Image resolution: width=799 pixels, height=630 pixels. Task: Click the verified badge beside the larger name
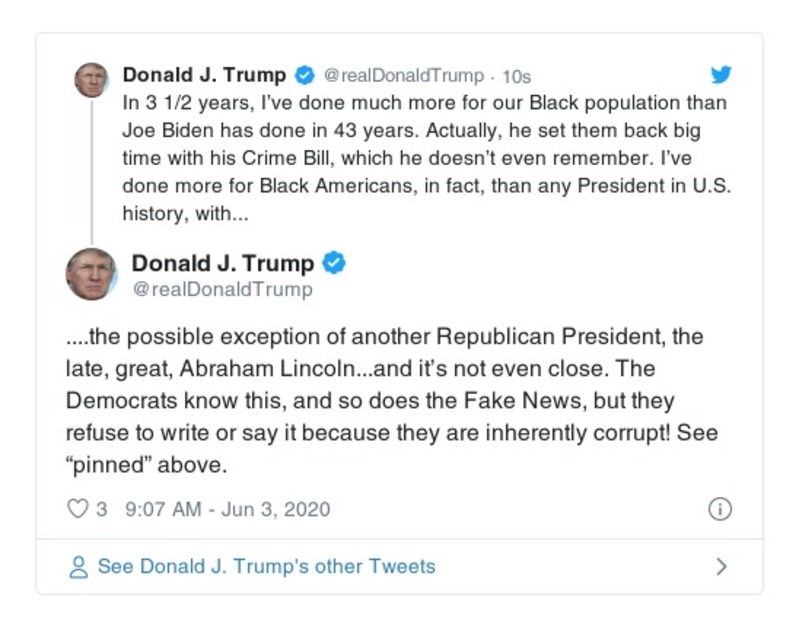click(x=334, y=264)
